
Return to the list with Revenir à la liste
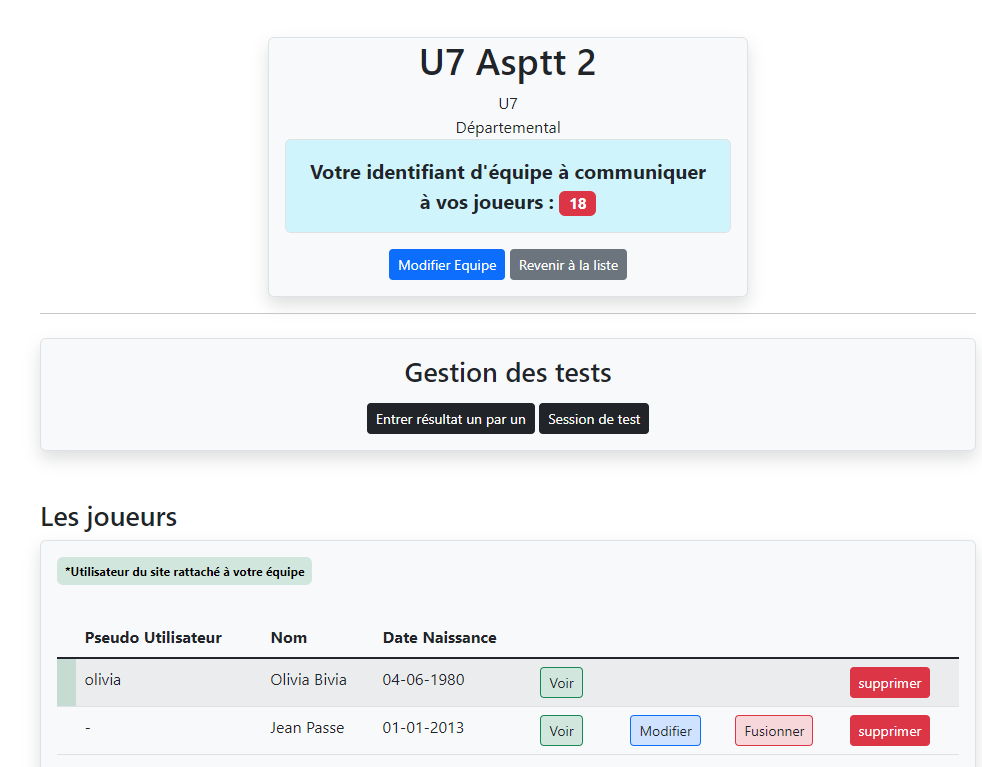point(568,265)
